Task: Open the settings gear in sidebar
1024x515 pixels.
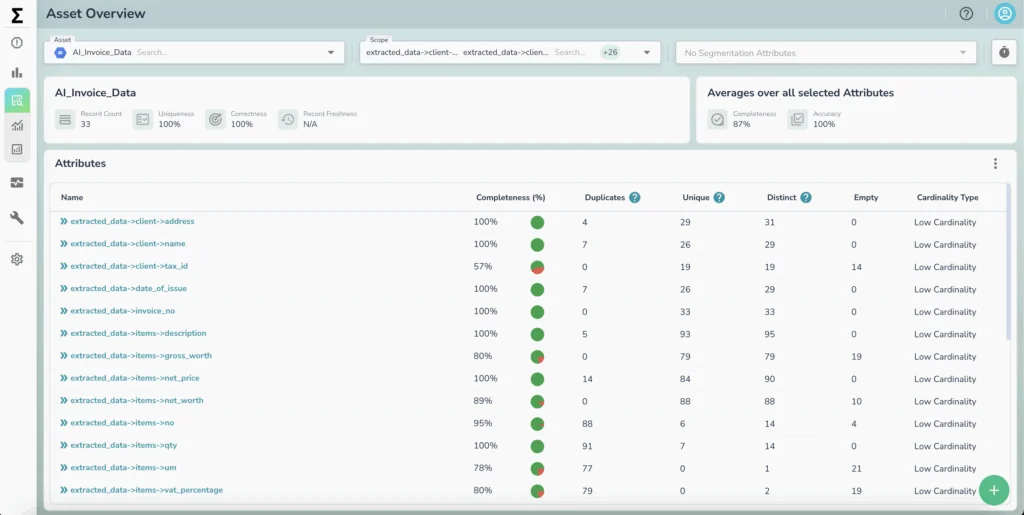Action: coord(17,260)
